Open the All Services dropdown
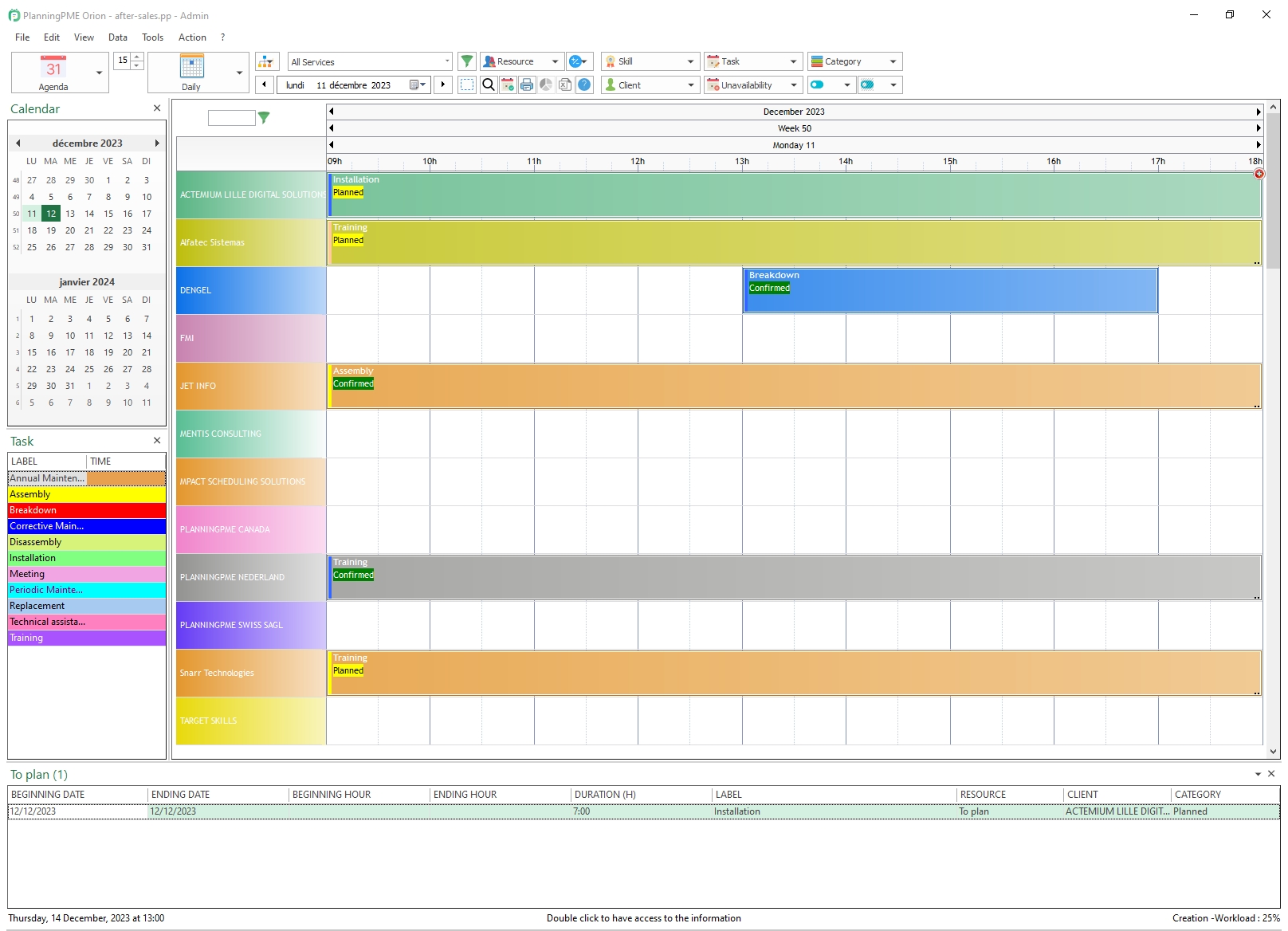The height and width of the screenshot is (931, 1288). (x=370, y=61)
